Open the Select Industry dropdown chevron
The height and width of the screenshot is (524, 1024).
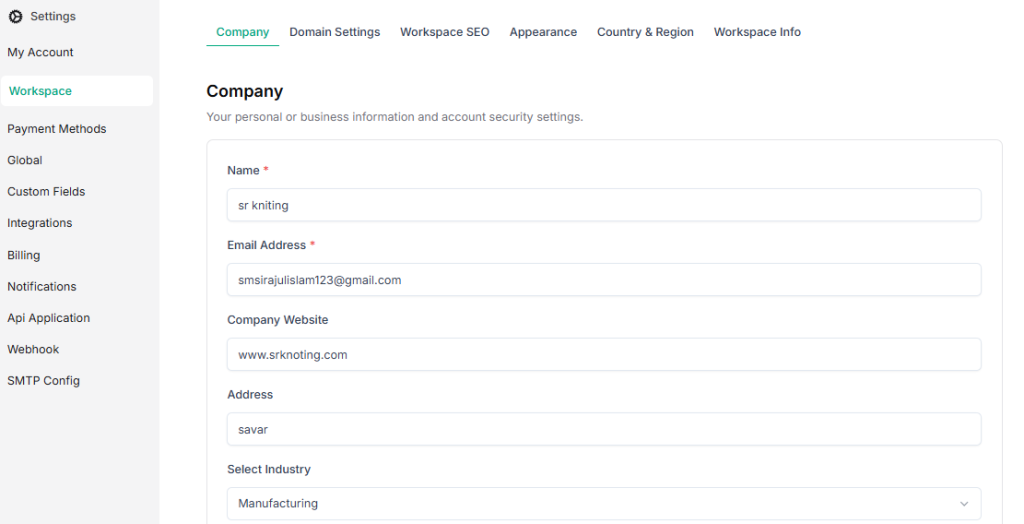pos(963,504)
